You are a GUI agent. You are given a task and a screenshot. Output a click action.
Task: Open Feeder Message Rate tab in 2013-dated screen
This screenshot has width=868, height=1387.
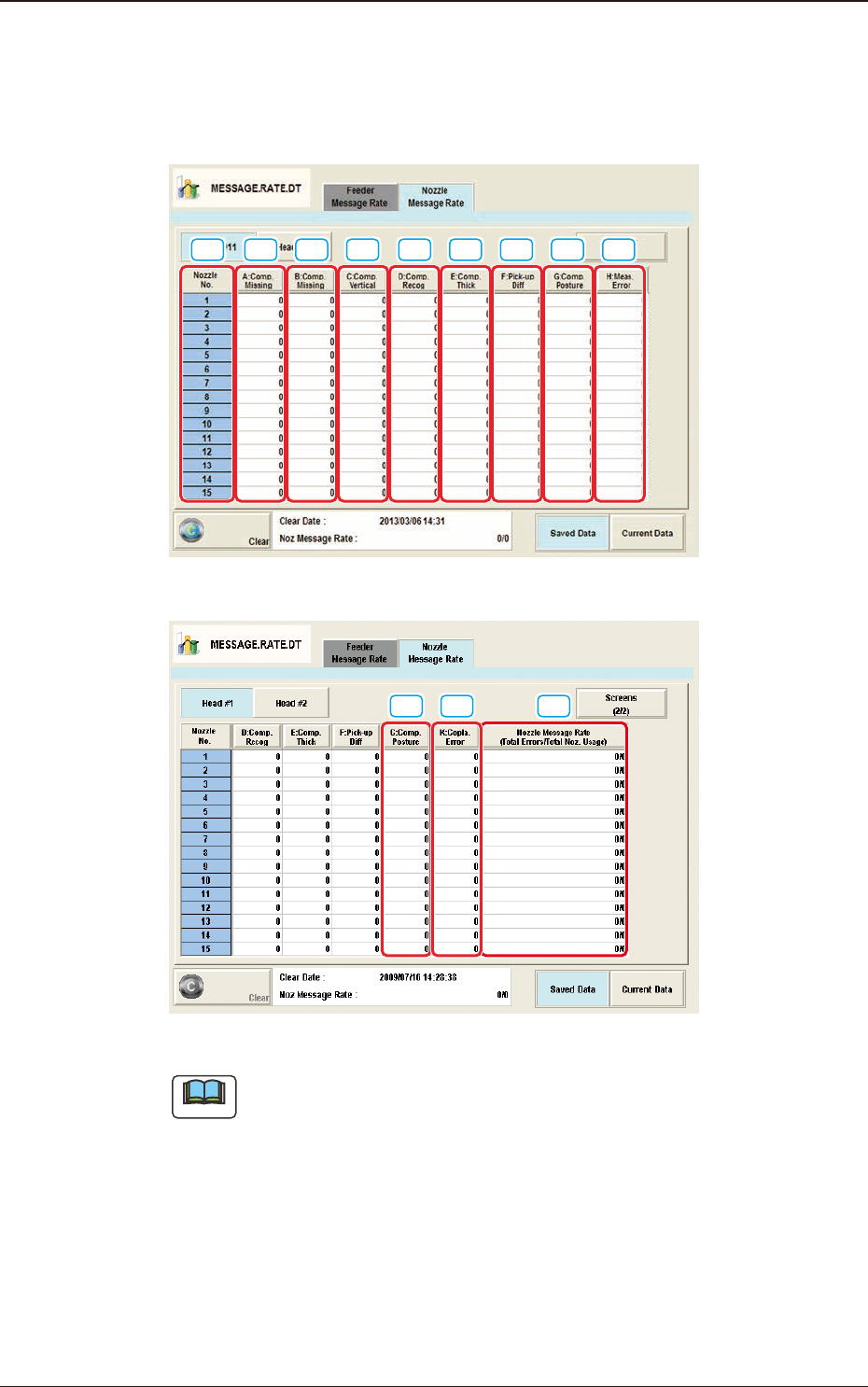click(x=359, y=197)
